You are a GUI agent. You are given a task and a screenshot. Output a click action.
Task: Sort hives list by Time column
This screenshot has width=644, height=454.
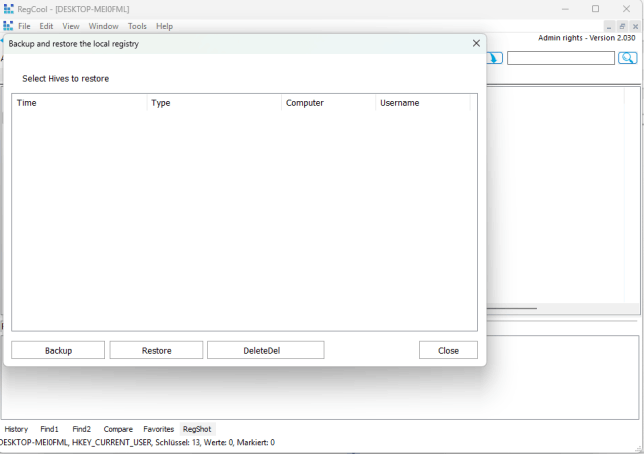[80, 103]
